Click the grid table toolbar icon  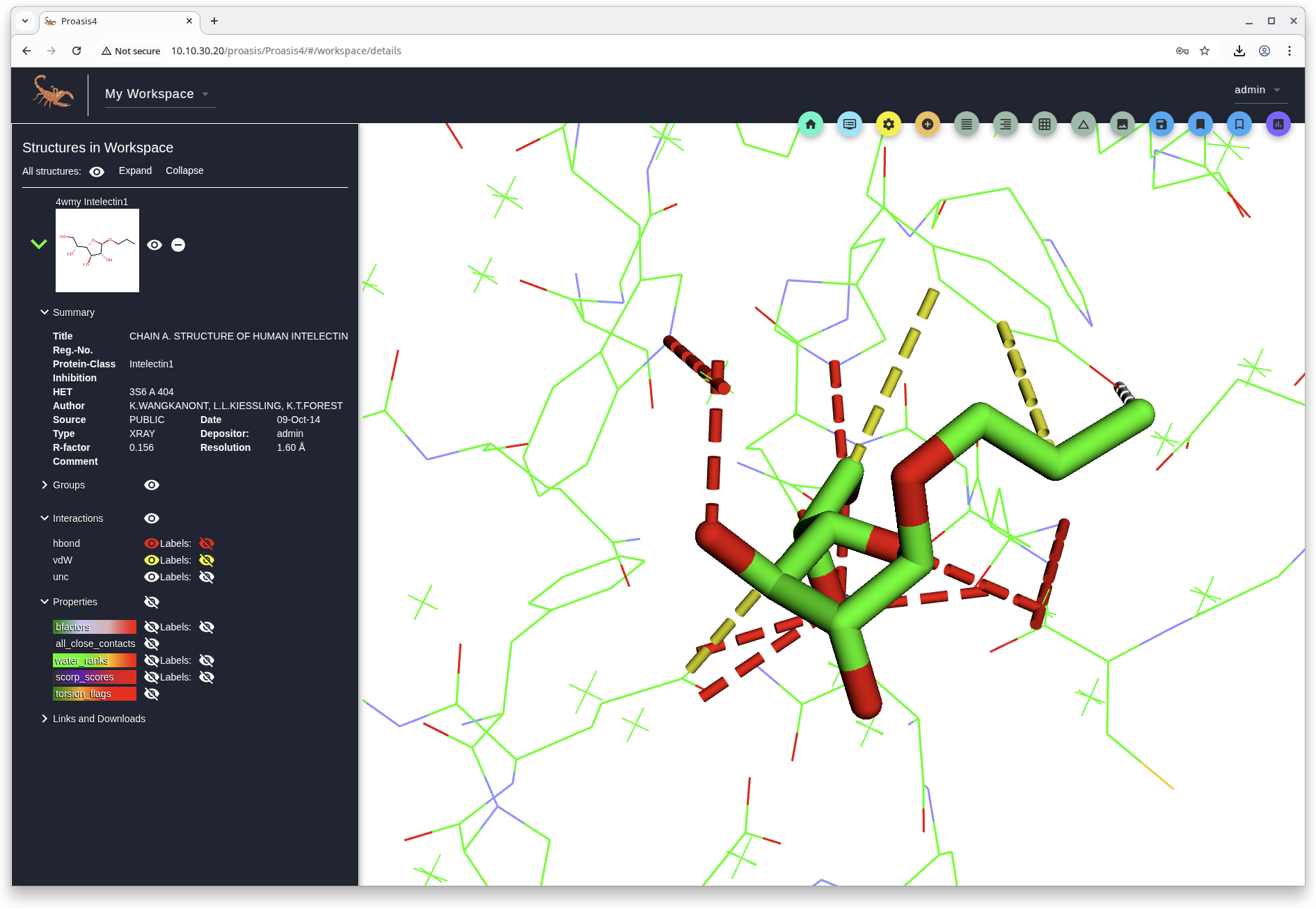click(x=1045, y=125)
